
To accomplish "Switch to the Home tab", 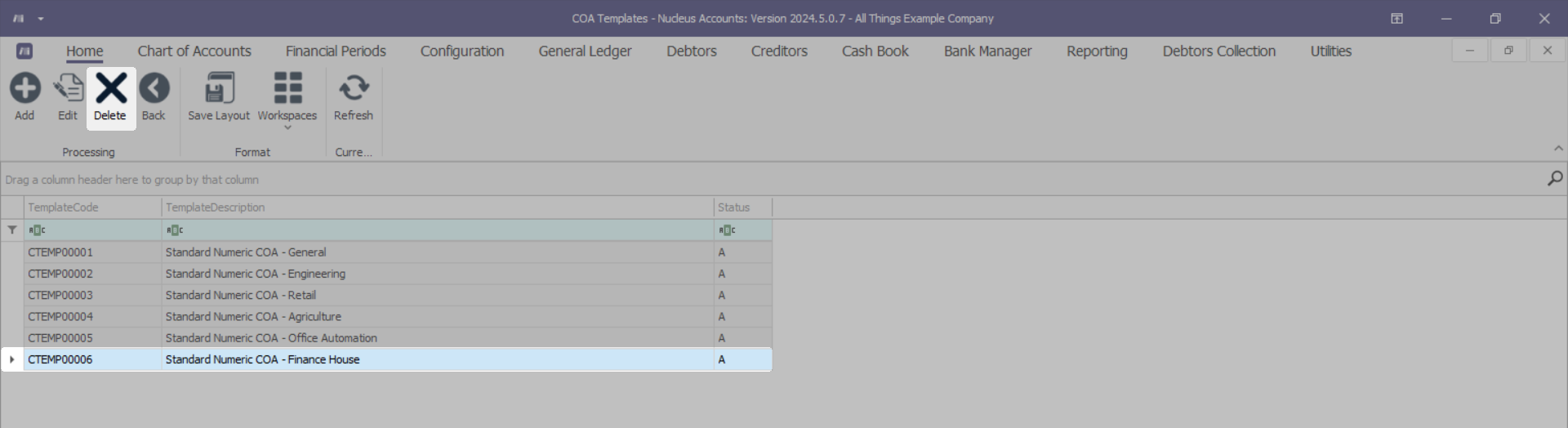I will (85, 51).
